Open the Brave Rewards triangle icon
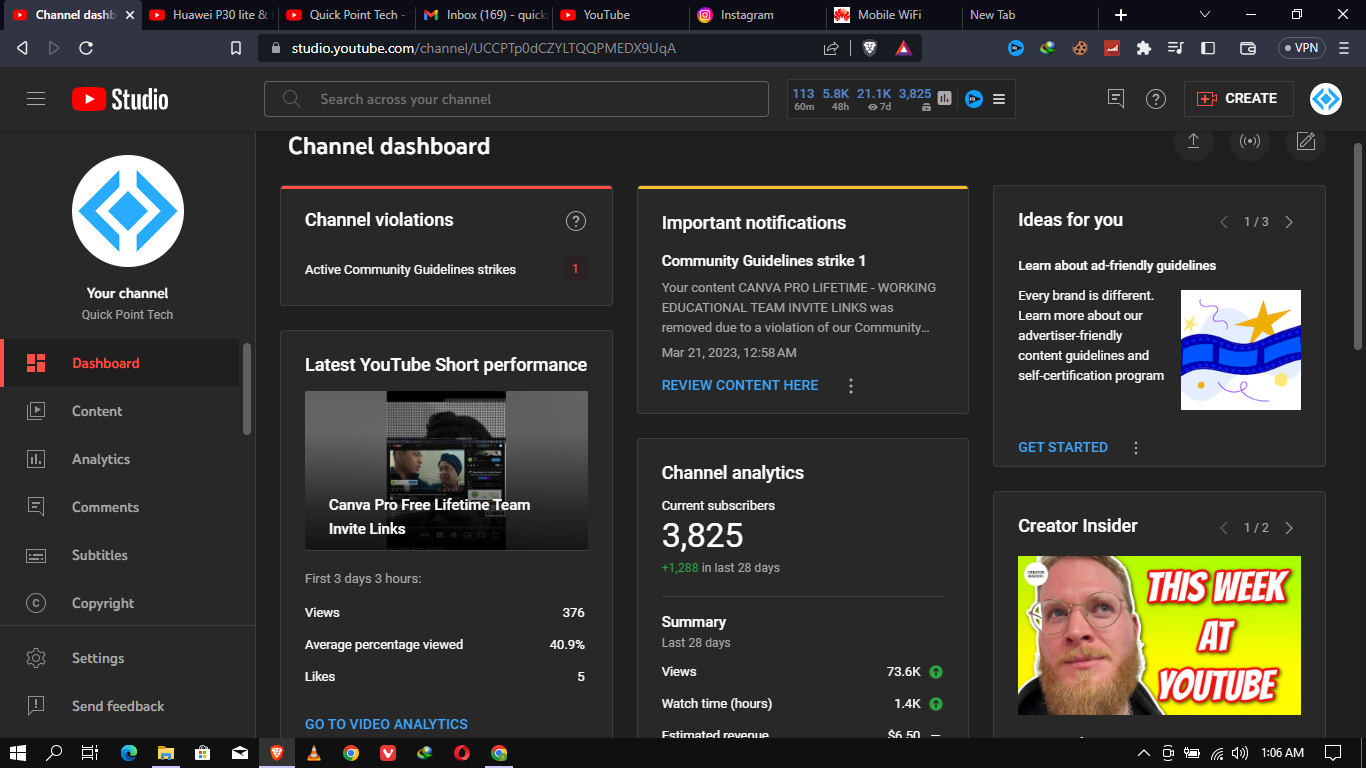This screenshot has width=1366, height=768. tap(903, 48)
